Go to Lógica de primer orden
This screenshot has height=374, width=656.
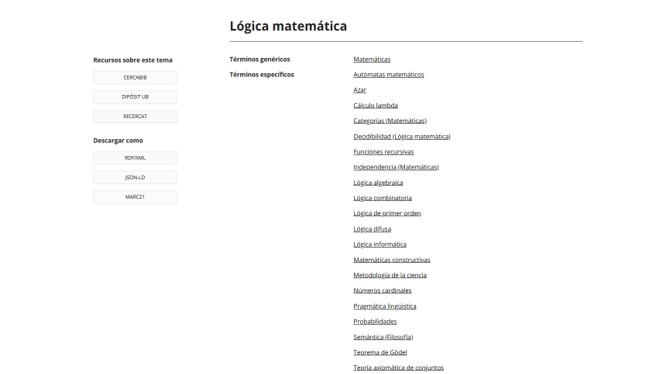pos(387,213)
